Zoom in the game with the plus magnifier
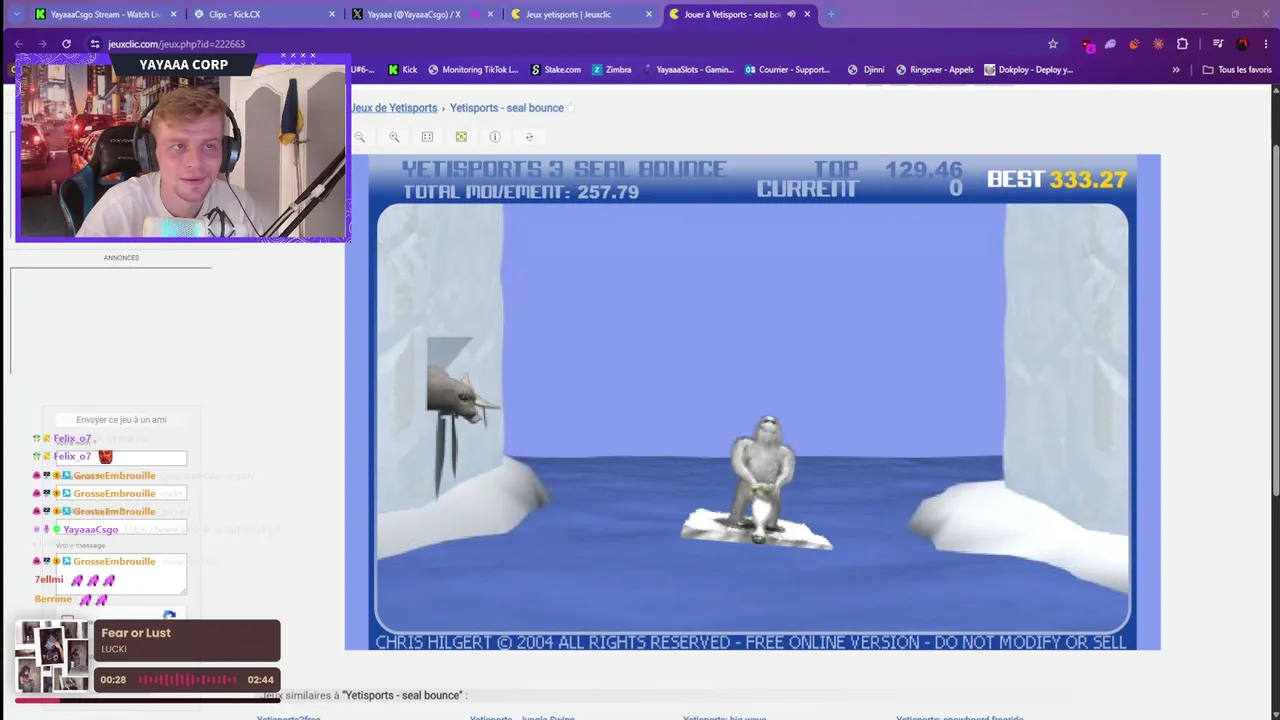 click(394, 137)
